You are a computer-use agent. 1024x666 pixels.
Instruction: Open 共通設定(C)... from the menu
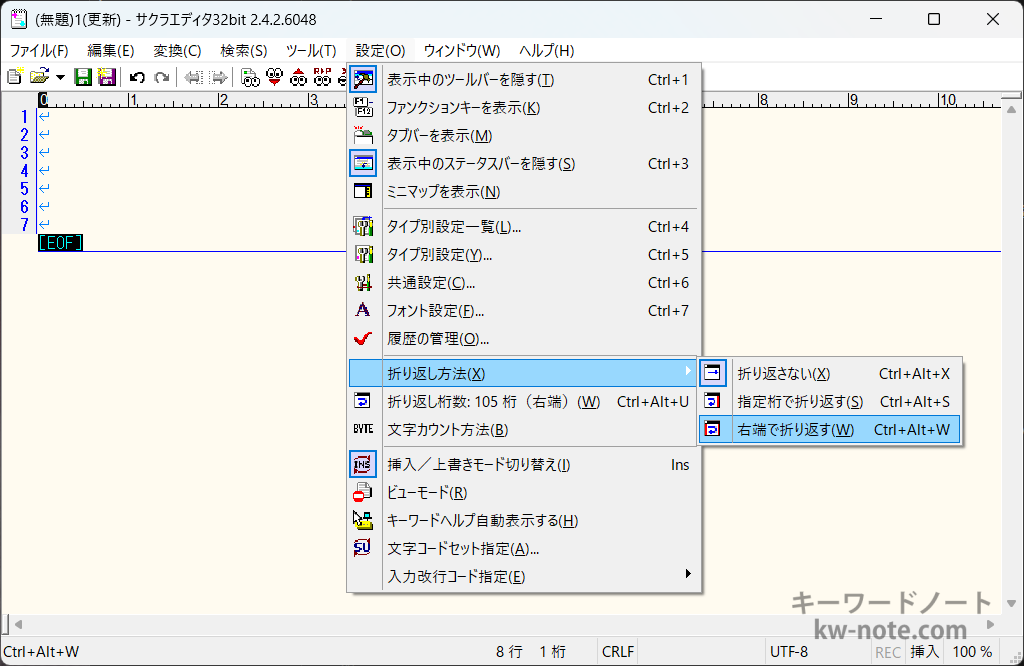pyautogui.click(x=431, y=283)
